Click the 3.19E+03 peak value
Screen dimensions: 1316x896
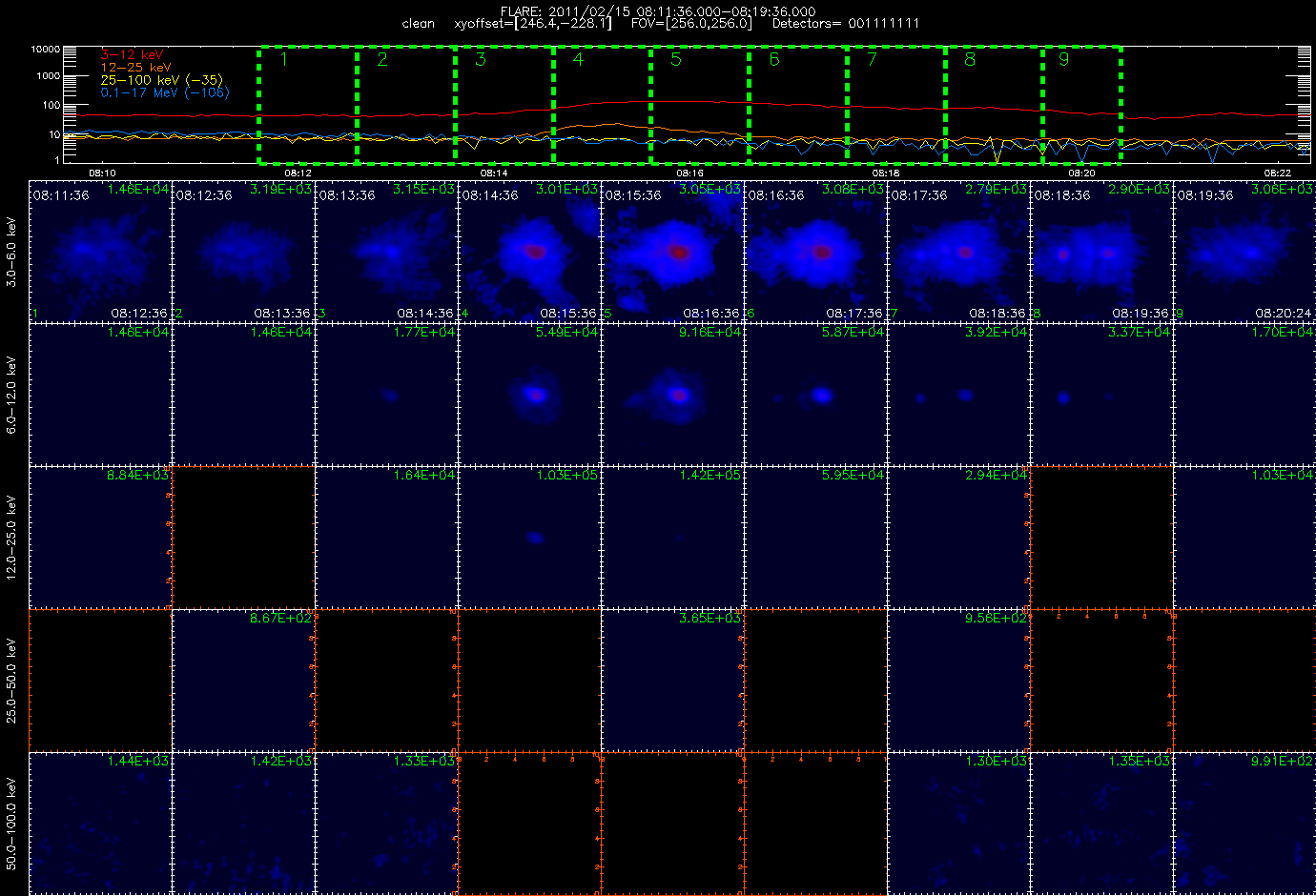pyautogui.click(x=280, y=190)
